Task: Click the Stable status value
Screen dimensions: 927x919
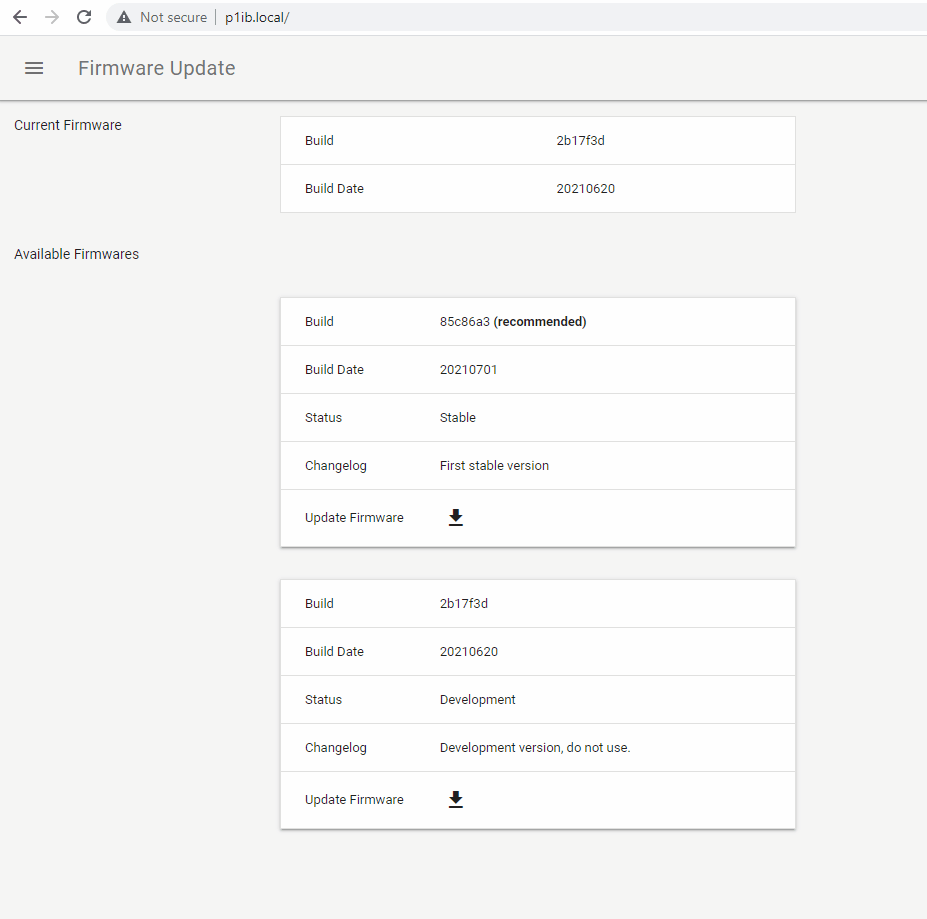Action: click(458, 418)
